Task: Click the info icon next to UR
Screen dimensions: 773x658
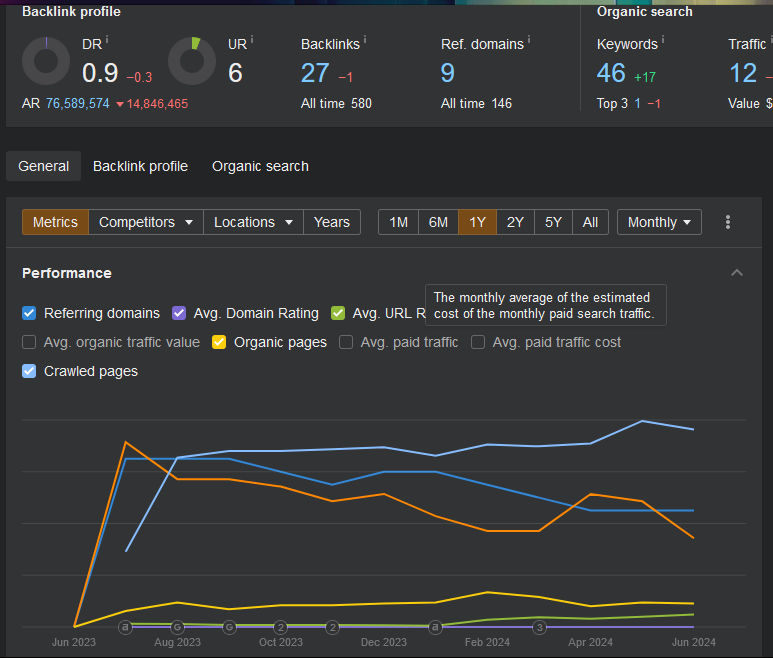Action: pyautogui.click(x=252, y=41)
